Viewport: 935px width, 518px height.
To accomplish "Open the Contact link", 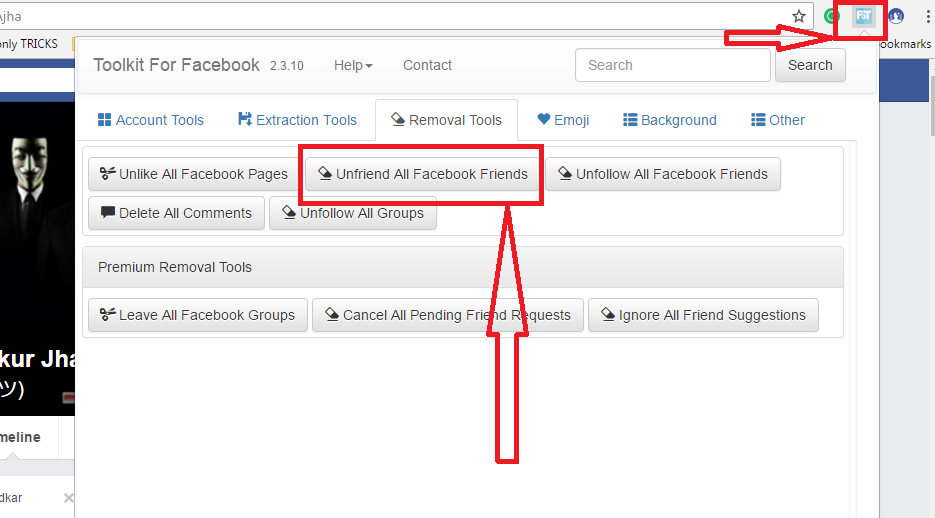I will (x=427, y=65).
